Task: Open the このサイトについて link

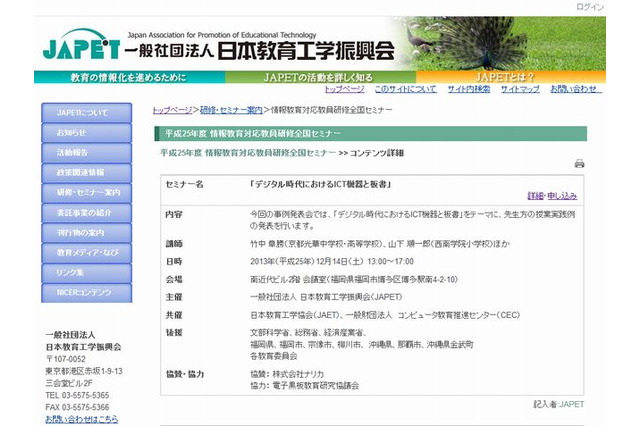Action: click(x=405, y=89)
